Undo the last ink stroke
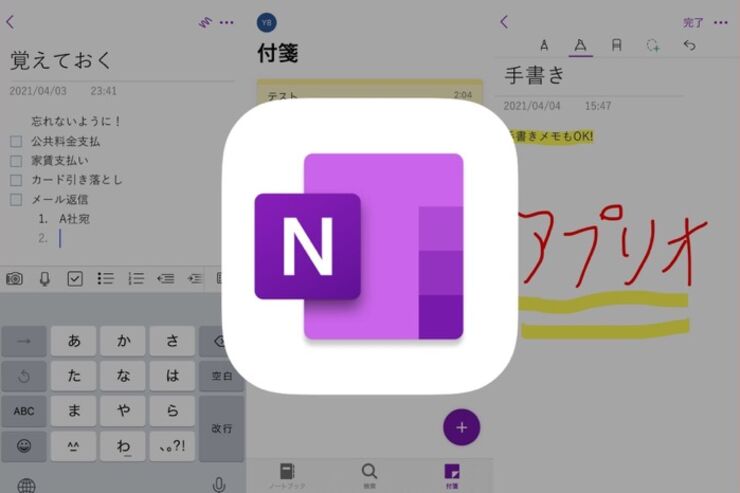 (690, 45)
